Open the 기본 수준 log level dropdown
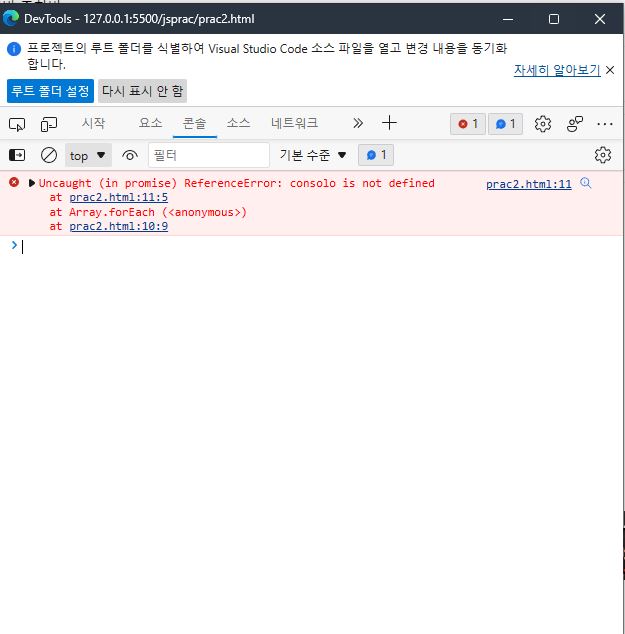 click(313, 155)
